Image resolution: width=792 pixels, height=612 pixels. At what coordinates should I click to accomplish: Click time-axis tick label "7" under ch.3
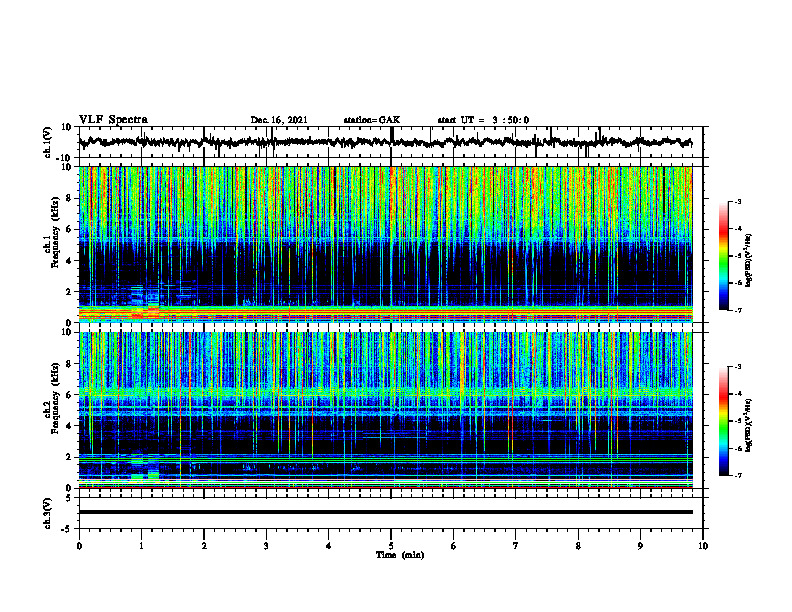(516, 546)
